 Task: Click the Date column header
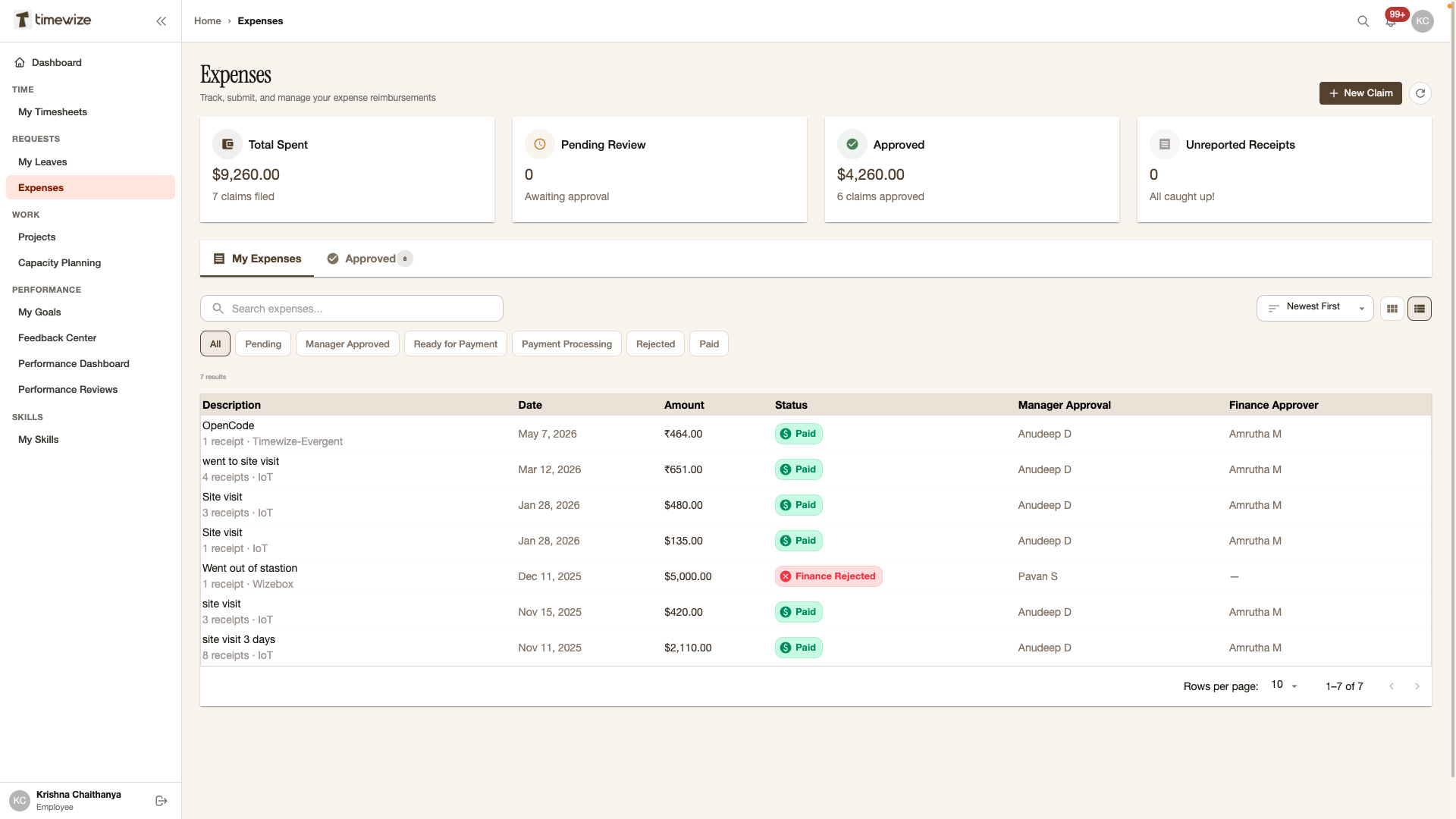coord(530,405)
